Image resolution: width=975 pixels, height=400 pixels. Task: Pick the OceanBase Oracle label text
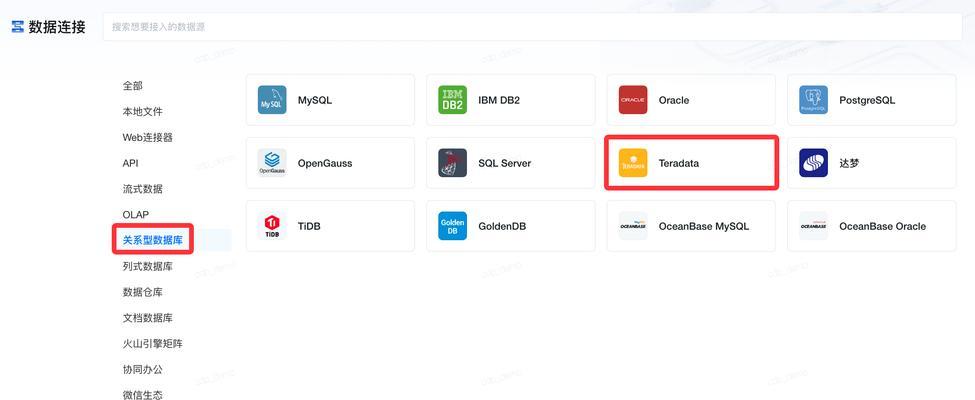(x=883, y=226)
